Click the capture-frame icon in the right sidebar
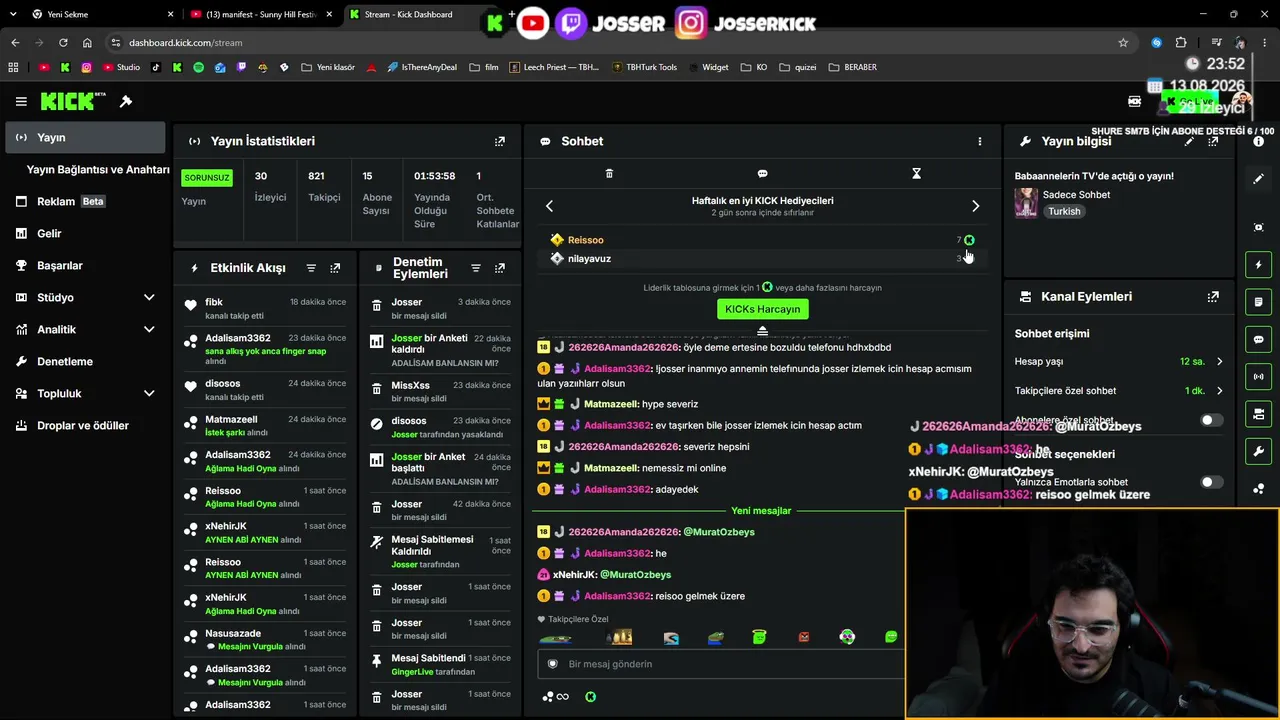 (1259, 227)
